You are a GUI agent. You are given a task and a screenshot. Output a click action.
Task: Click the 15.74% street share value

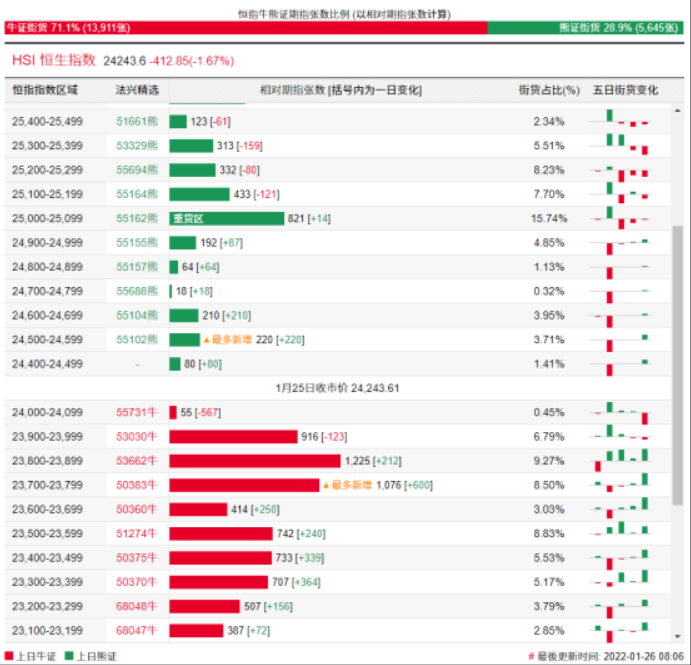[x=549, y=219]
